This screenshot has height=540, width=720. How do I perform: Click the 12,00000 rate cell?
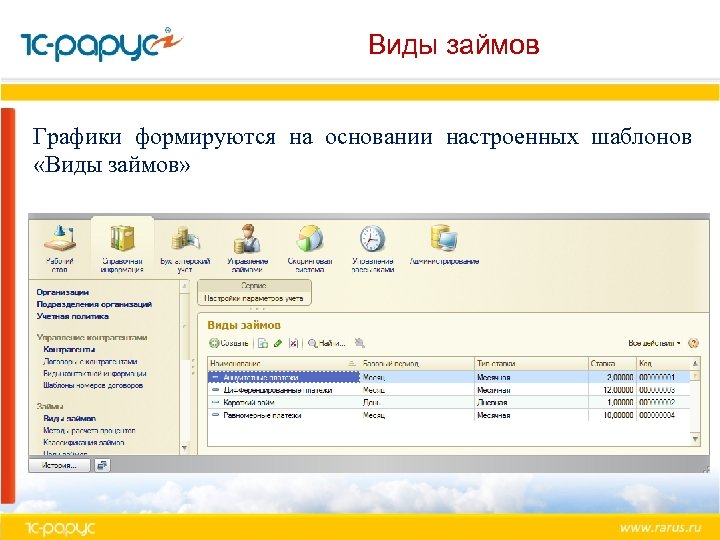click(x=612, y=390)
